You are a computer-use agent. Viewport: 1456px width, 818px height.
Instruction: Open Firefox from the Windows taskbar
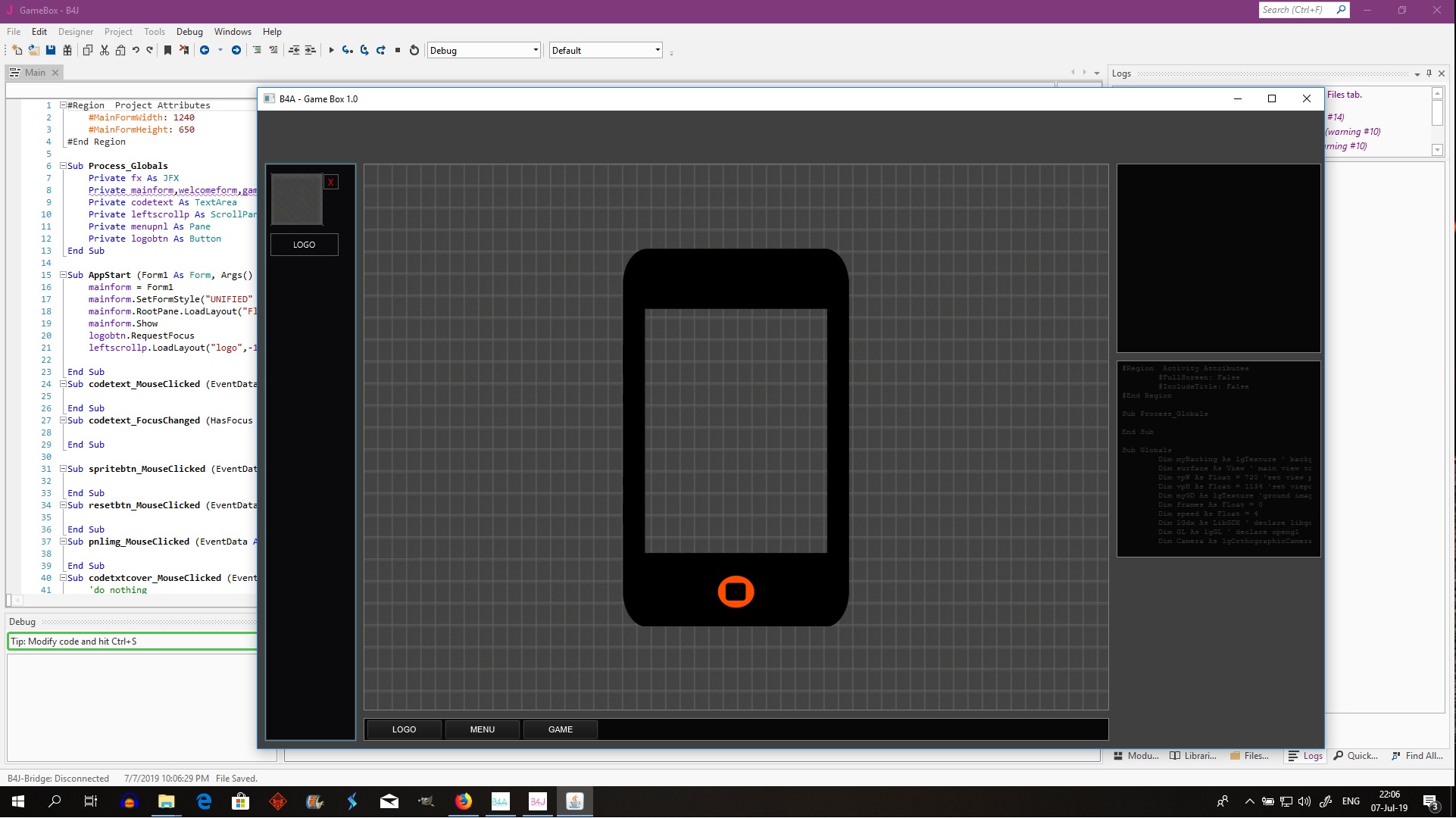click(464, 801)
